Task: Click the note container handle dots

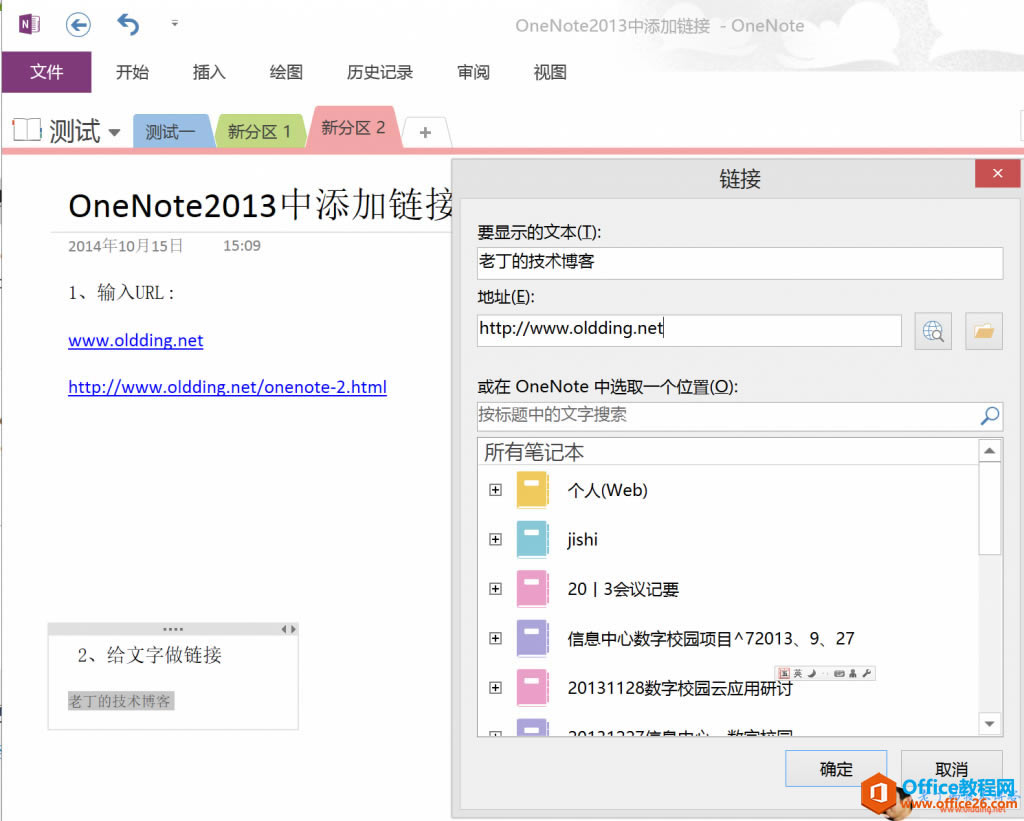Action: pos(172,629)
